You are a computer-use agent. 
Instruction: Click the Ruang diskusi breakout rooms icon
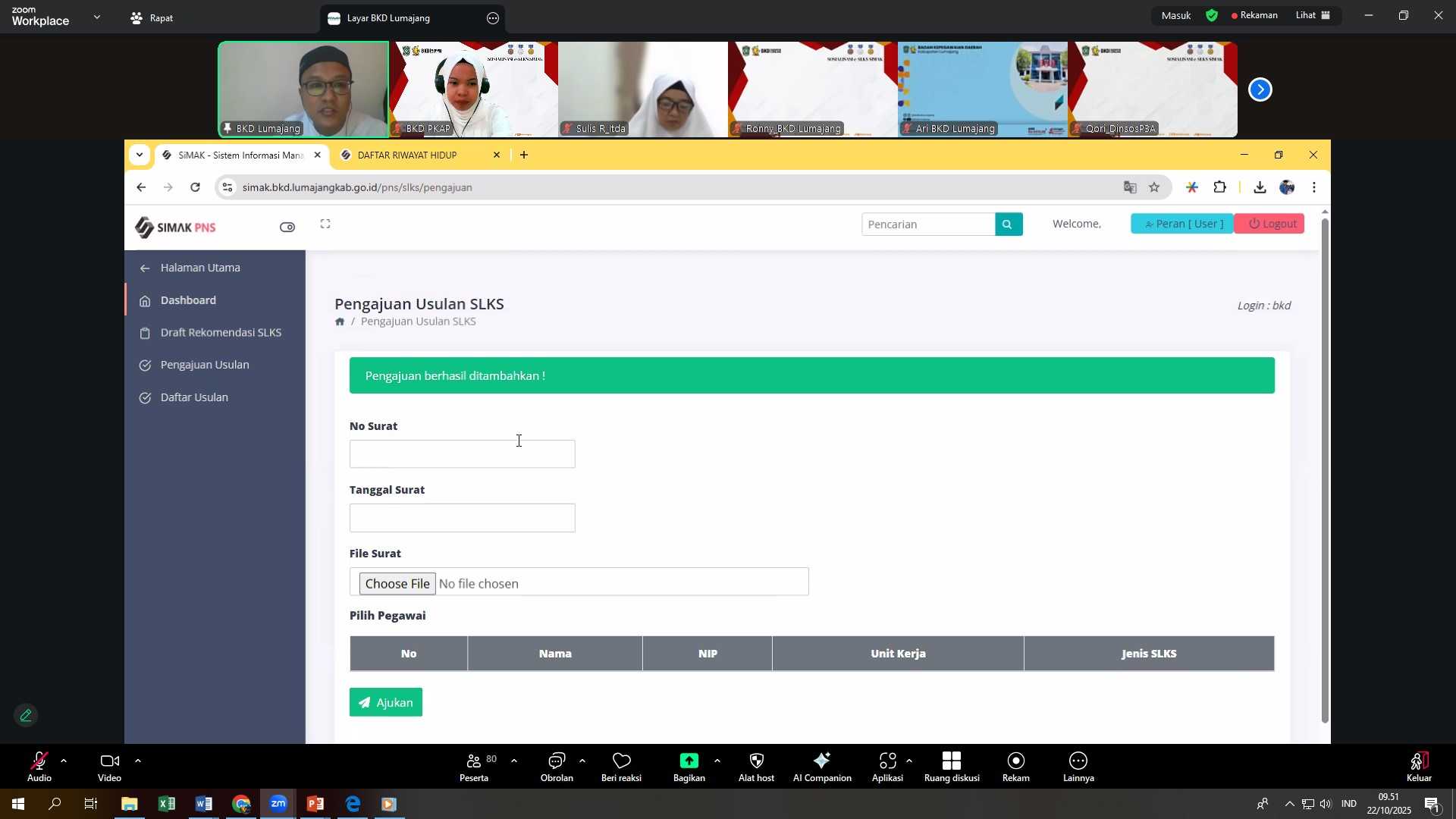(x=952, y=761)
